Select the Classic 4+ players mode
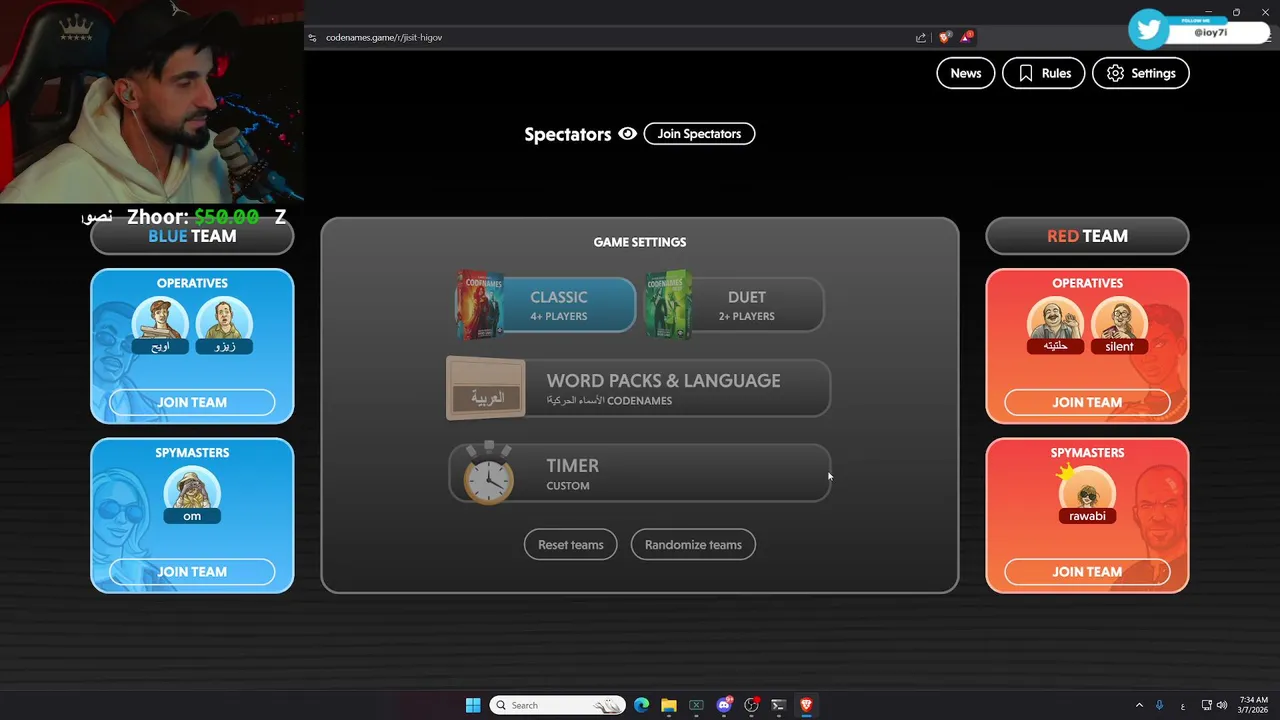 [x=545, y=305]
